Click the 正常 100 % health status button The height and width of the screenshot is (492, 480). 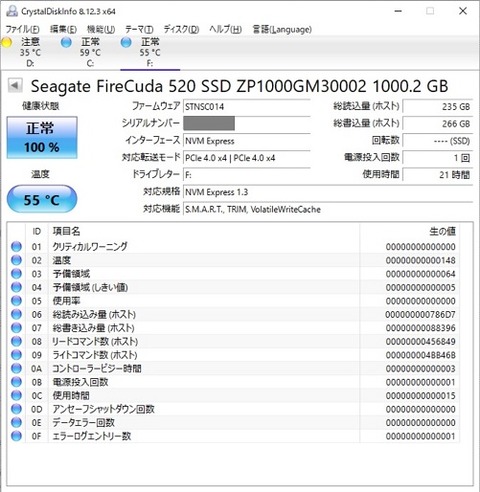tap(42, 137)
